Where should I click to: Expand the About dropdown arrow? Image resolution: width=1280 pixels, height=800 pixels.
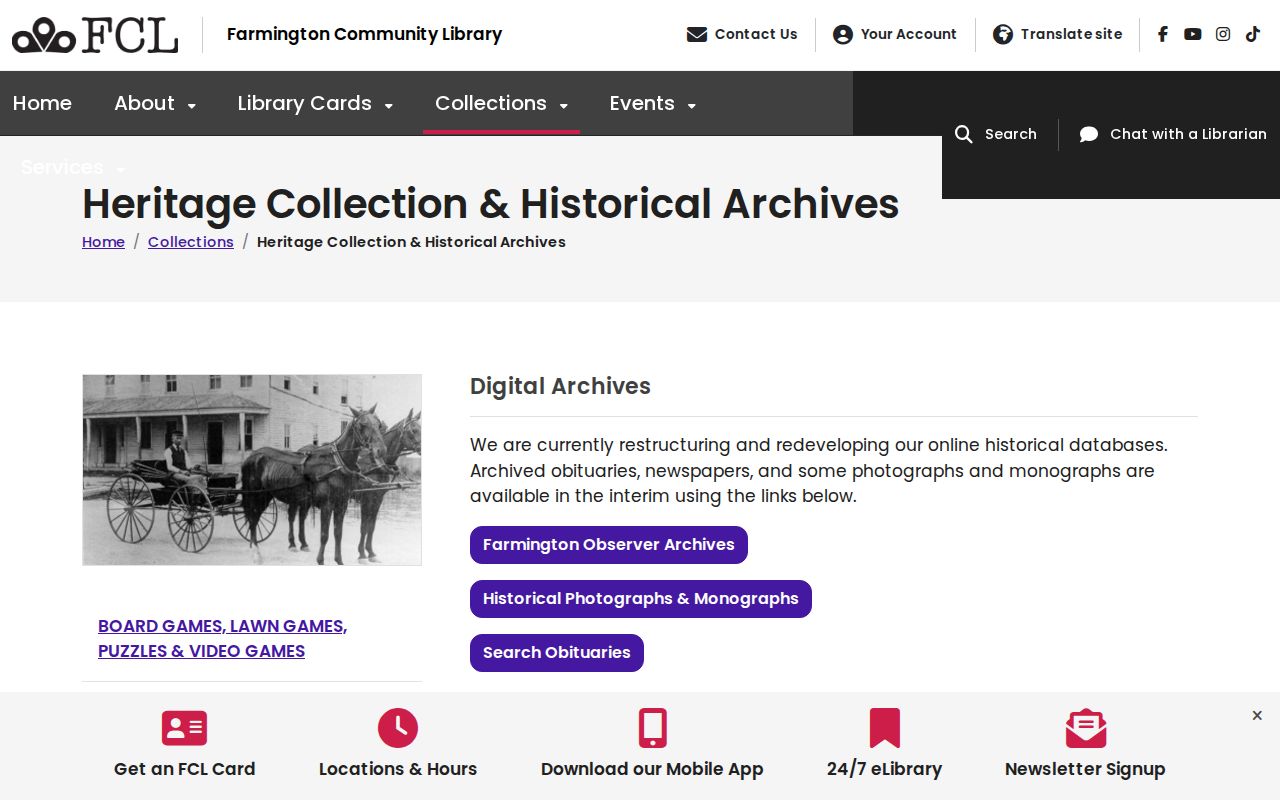(x=191, y=105)
